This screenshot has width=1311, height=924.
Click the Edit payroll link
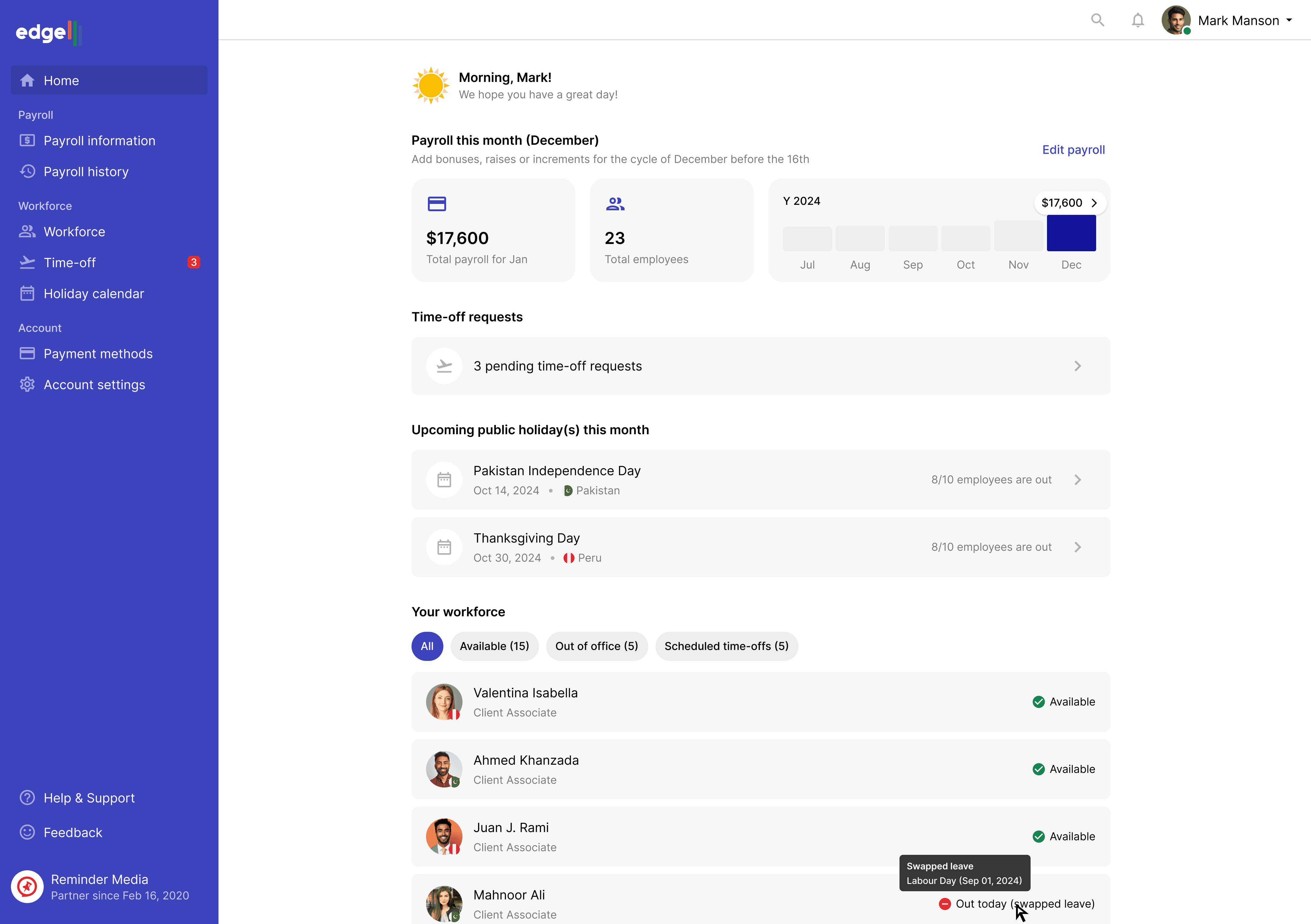1073,150
